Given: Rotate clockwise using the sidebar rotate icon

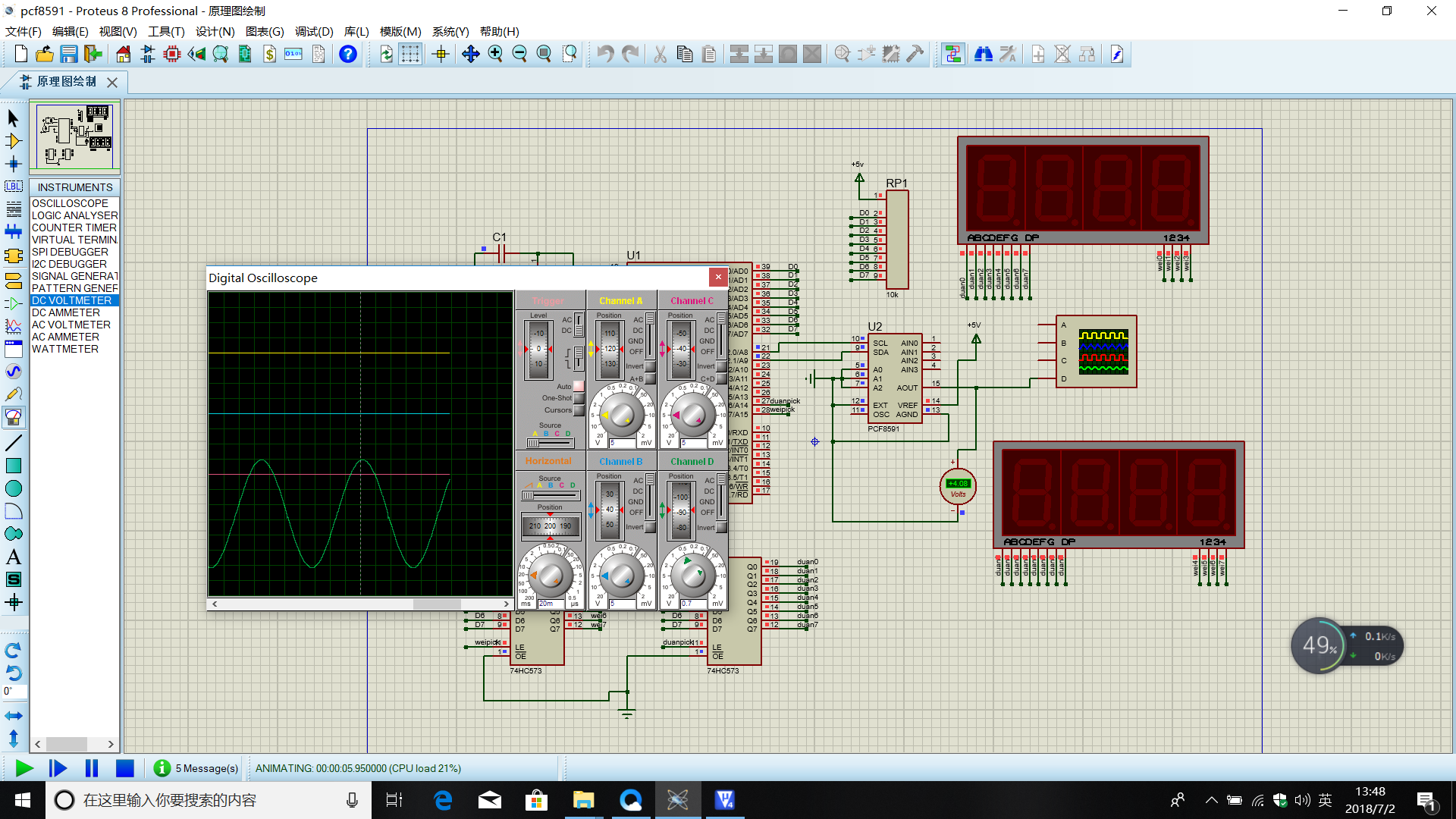Looking at the screenshot, I should 14,650.
